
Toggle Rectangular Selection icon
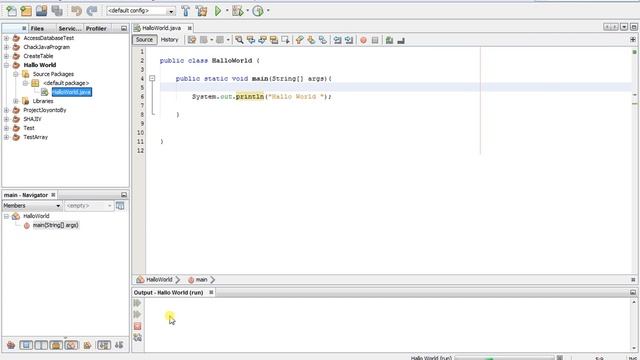point(285,40)
